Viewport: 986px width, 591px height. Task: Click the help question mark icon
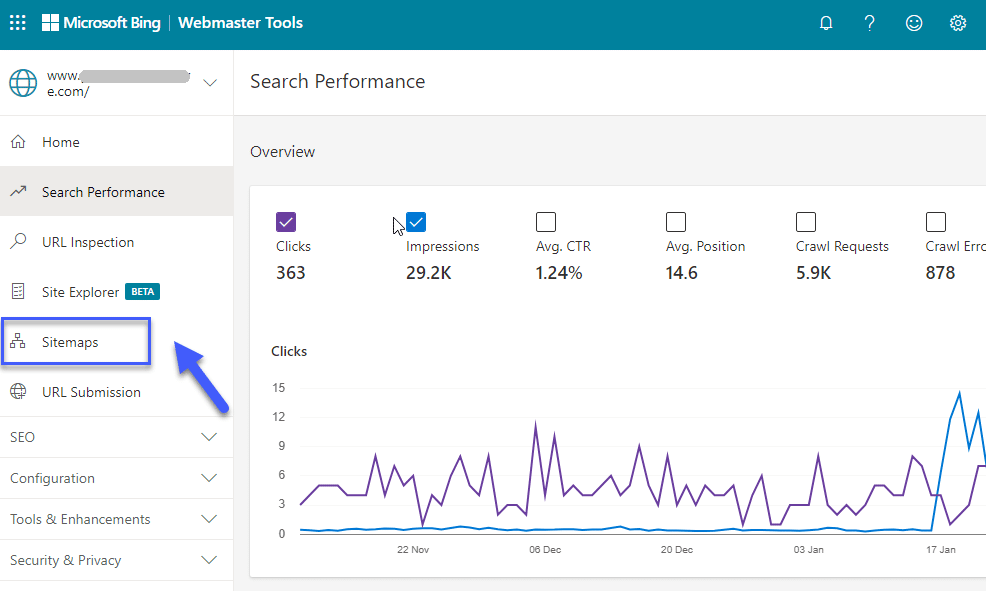pos(870,23)
